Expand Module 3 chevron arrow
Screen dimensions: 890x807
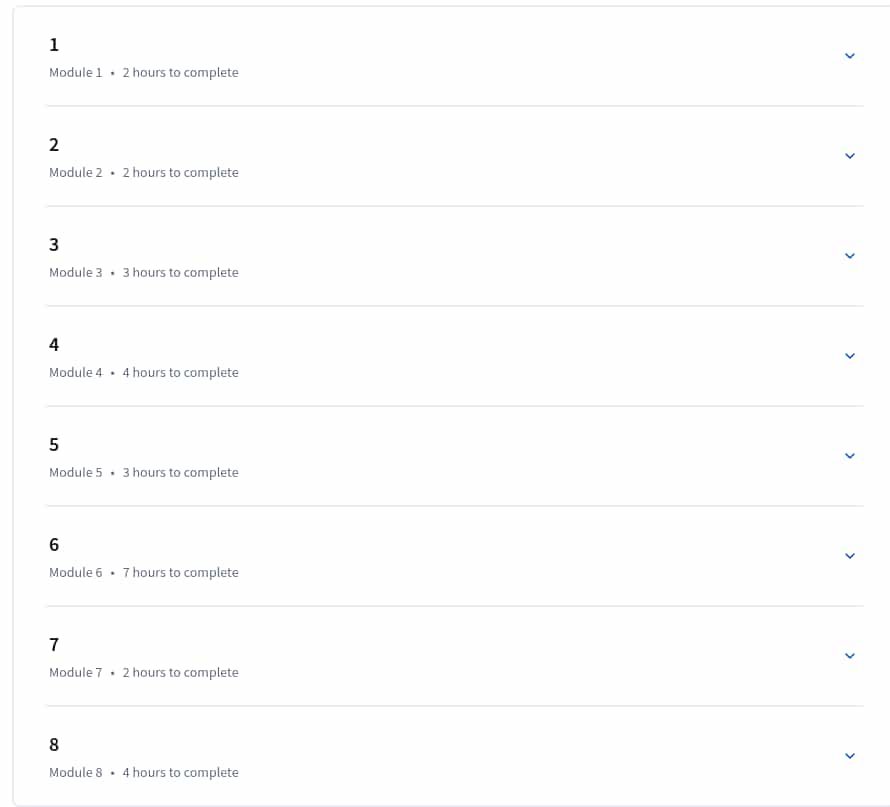point(850,255)
